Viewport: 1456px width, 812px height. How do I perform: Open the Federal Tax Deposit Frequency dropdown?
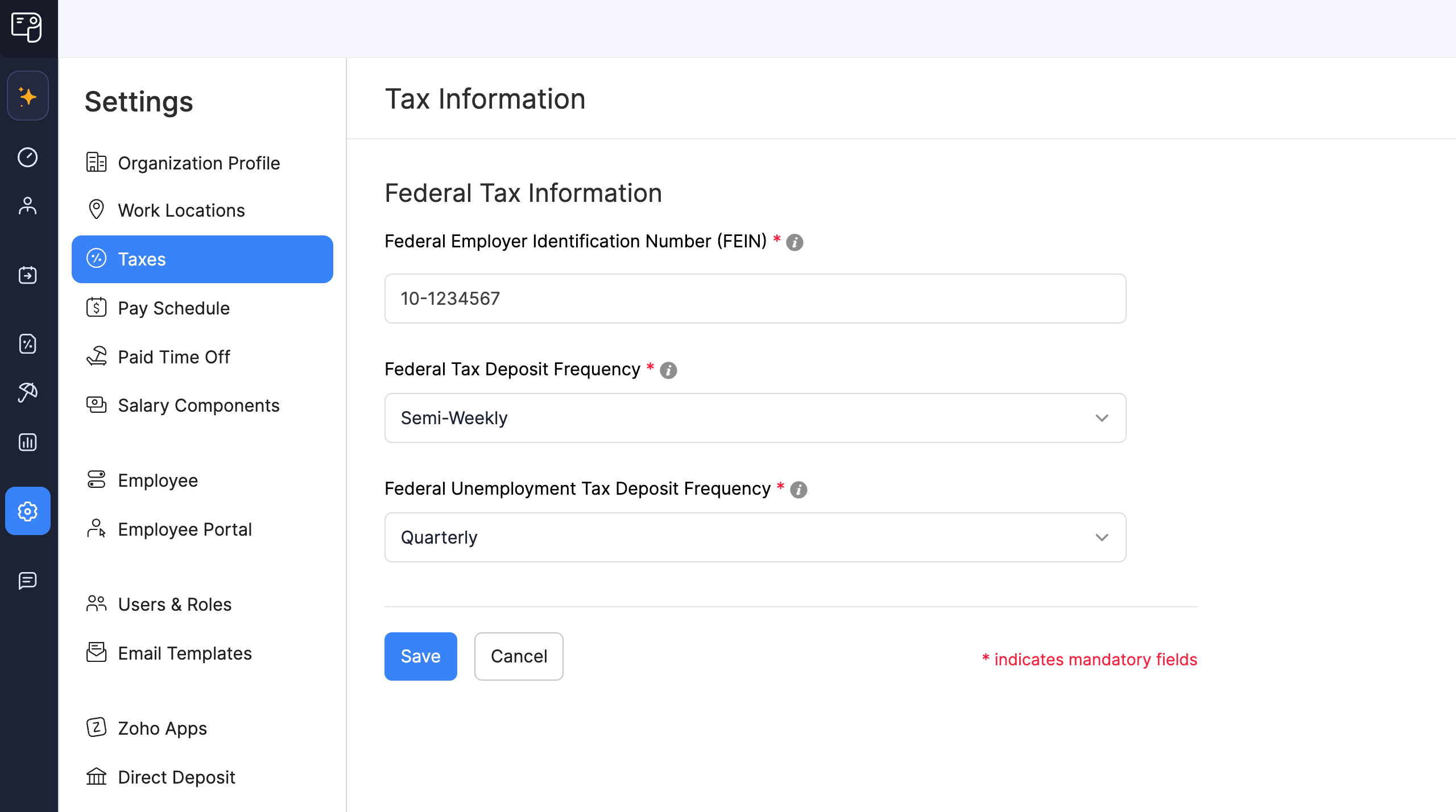coord(754,418)
